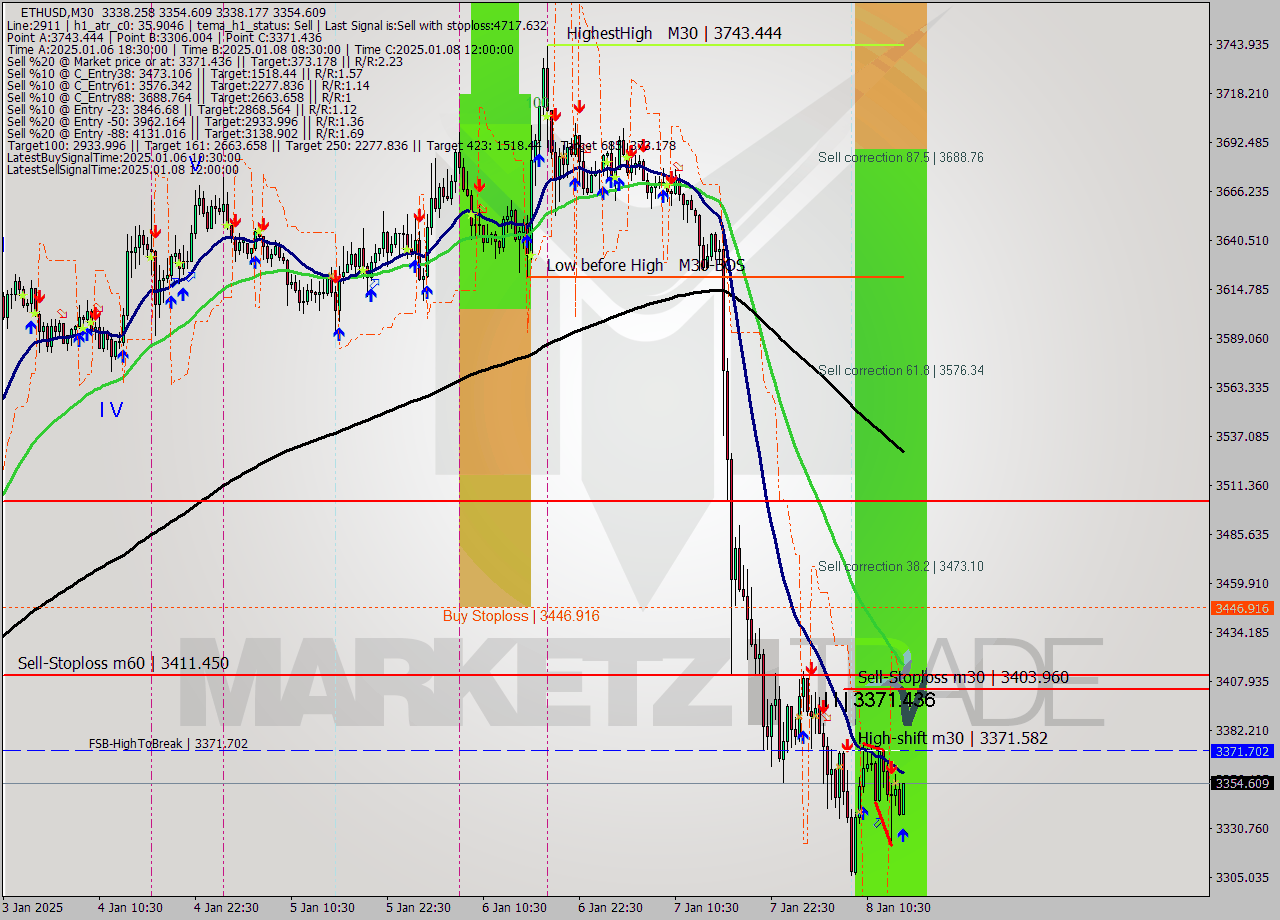Screen dimensions: 1280x920
Task: Select the Buy Stoploss 3446.916 label
Action: pos(521,616)
